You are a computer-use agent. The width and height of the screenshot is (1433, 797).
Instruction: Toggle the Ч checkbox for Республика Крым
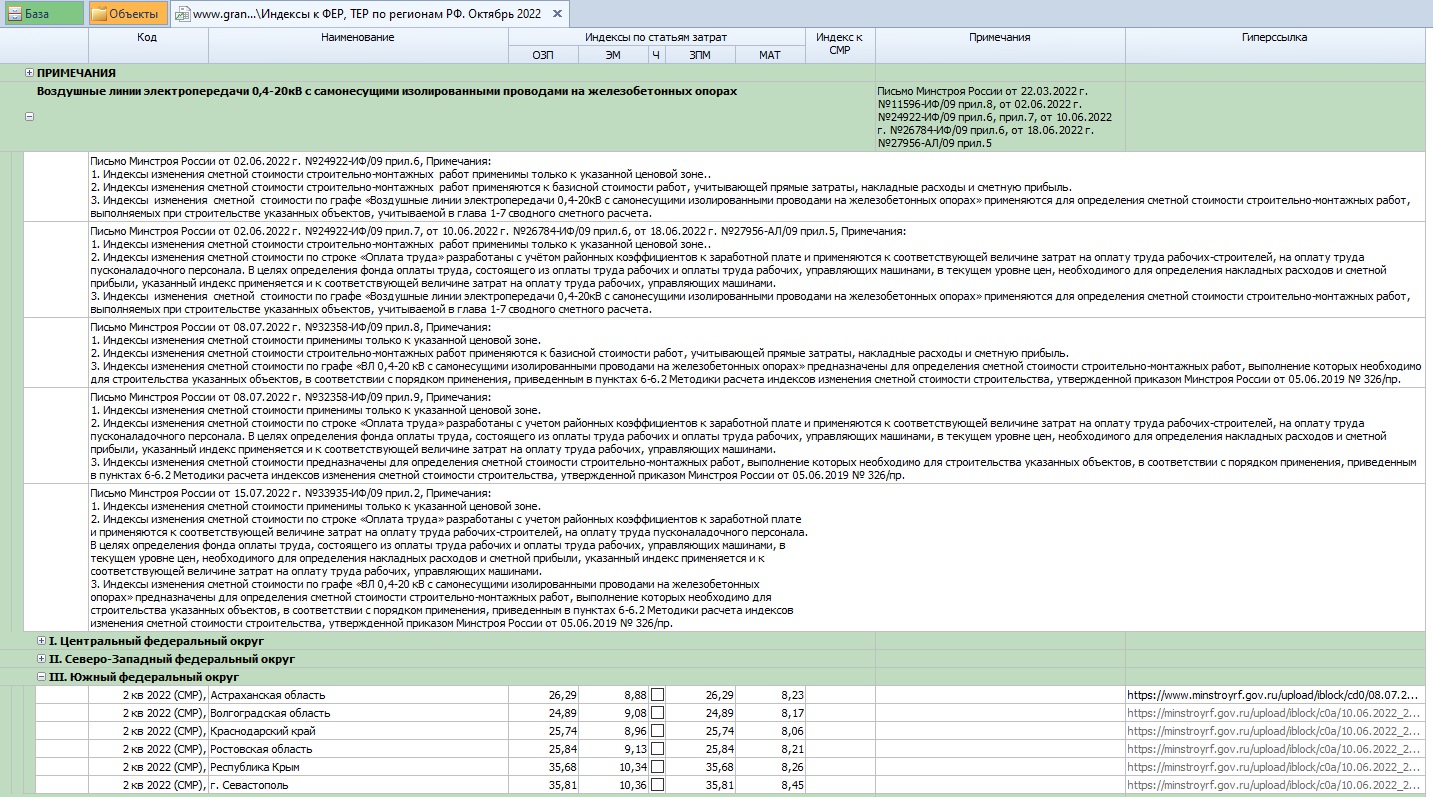click(x=657, y=767)
